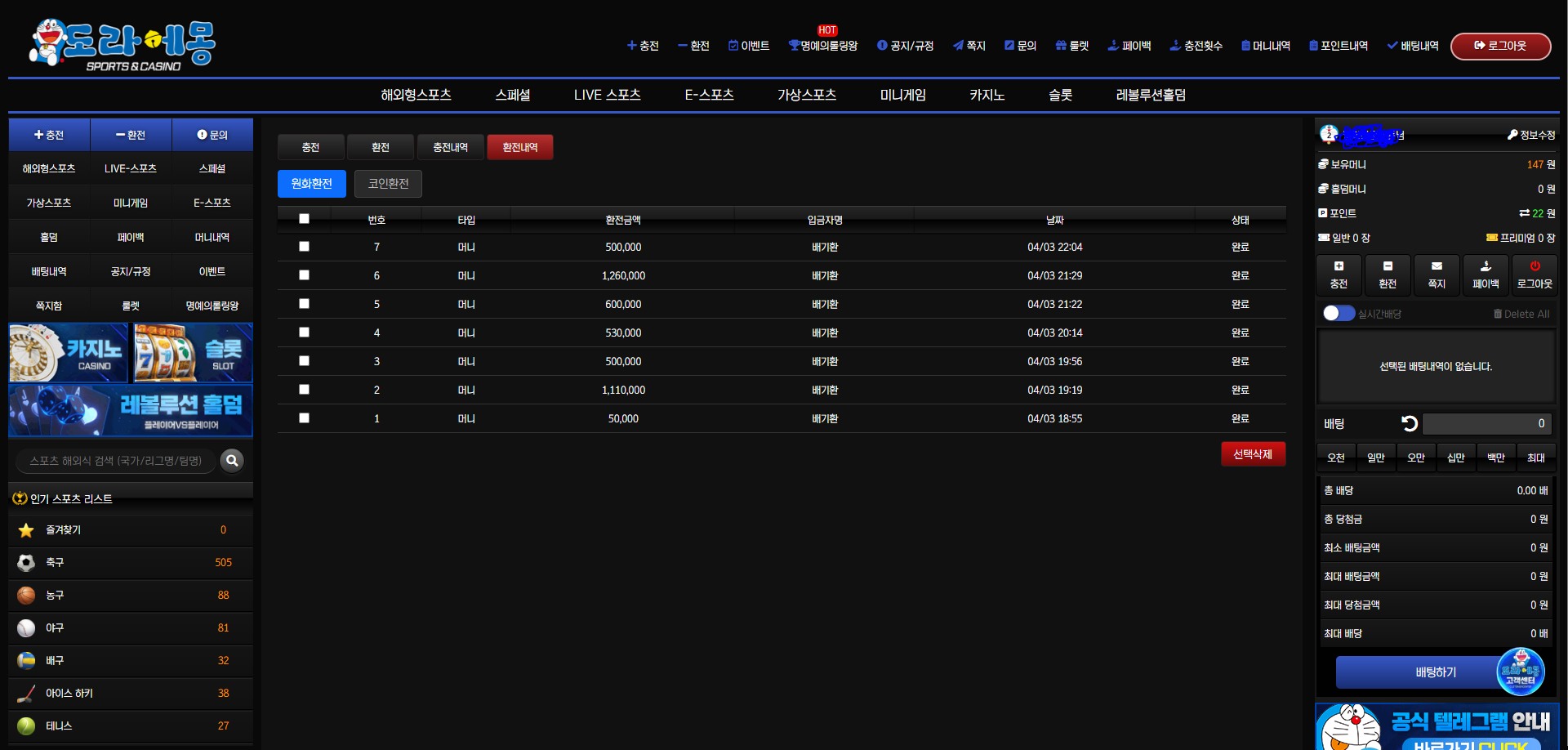This screenshot has width=1568, height=750.
Task: Check the select-all checkbox in table header
Action: (304, 219)
